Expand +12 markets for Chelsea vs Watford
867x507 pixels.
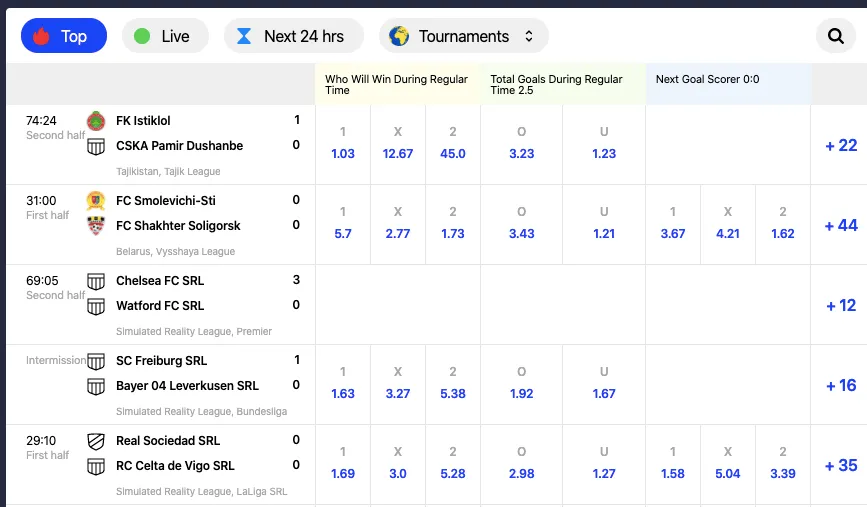pyautogui.click(x=841, y=306)
